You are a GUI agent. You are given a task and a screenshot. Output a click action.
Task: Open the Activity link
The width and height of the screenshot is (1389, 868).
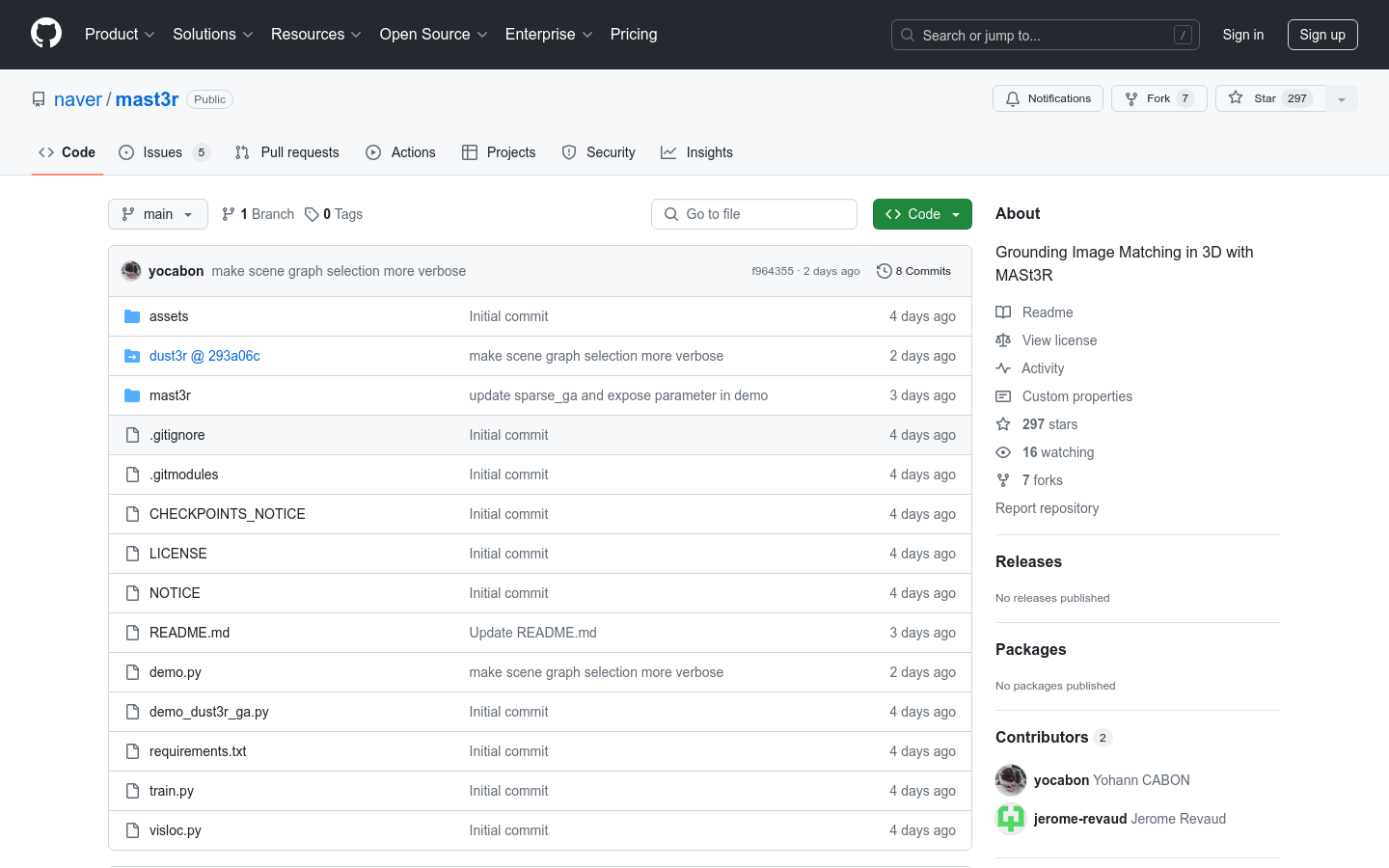click(1030, 368)
